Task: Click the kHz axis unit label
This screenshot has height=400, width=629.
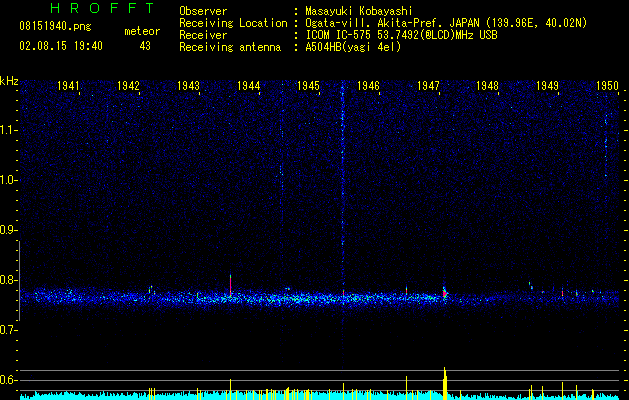Action: point(9,81)
